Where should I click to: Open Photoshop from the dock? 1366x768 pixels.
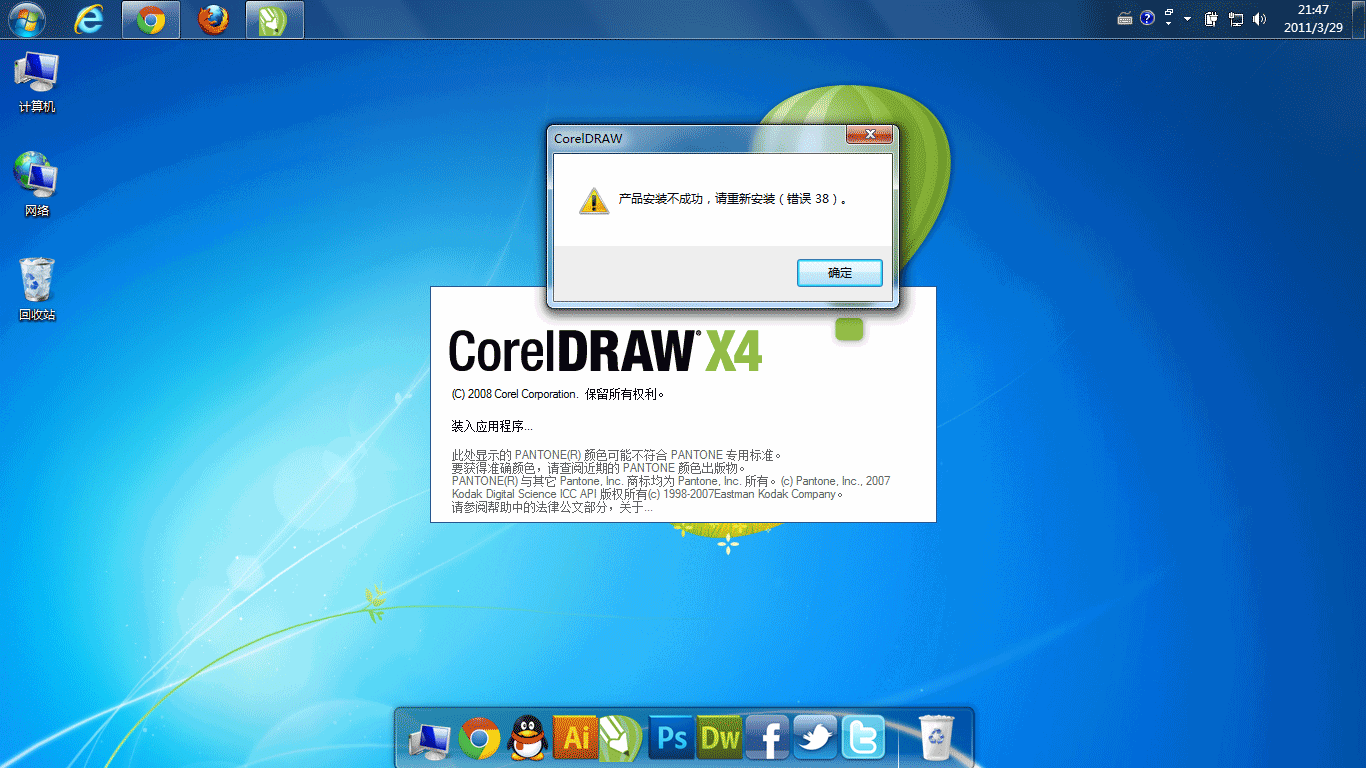672,738
